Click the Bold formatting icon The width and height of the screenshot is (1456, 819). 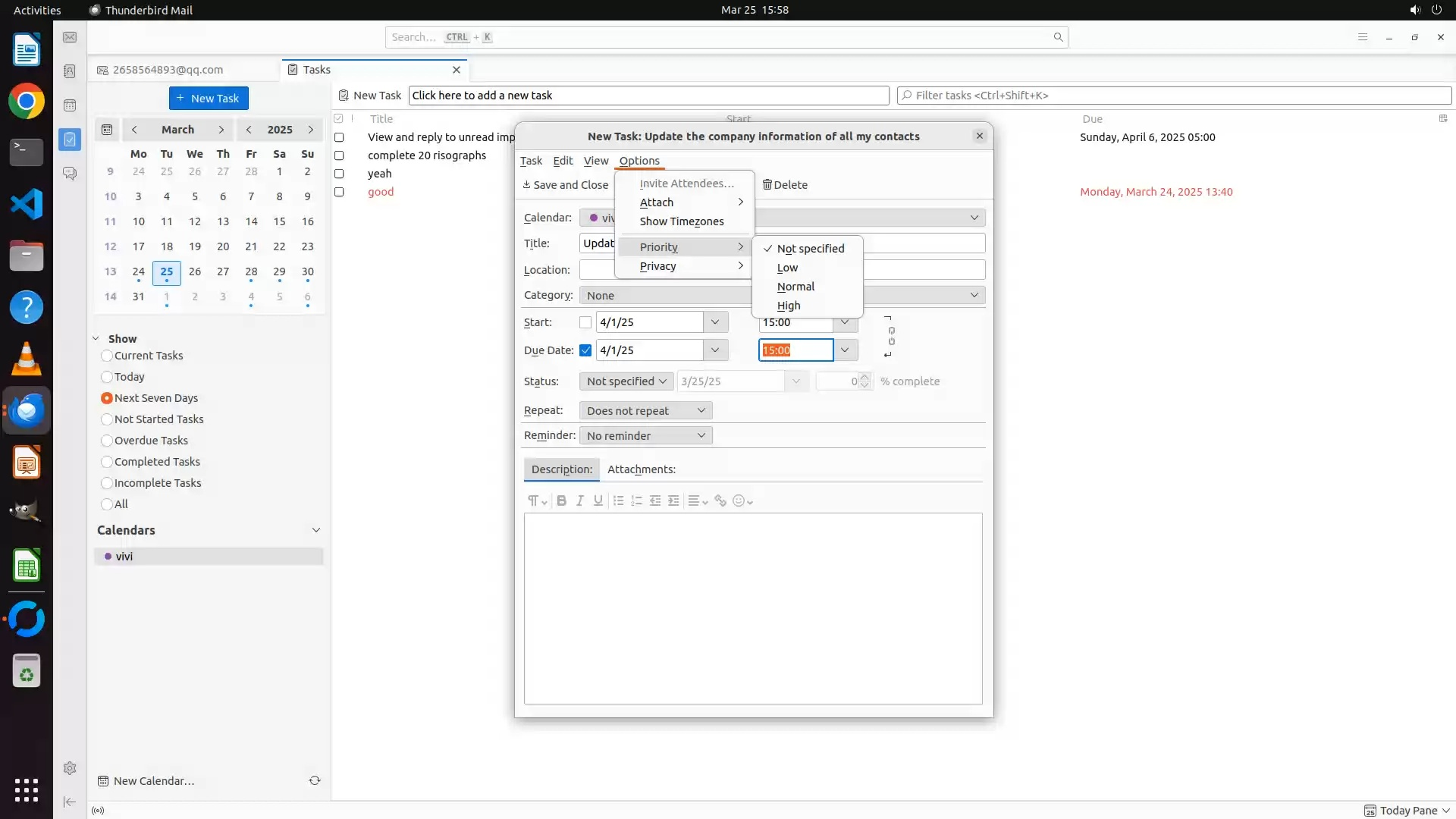(561, 500)
